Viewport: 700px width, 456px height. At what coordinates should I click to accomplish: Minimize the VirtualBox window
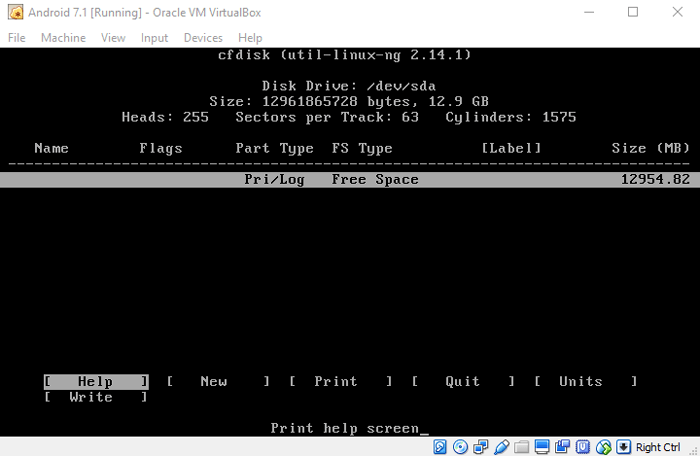589,12
